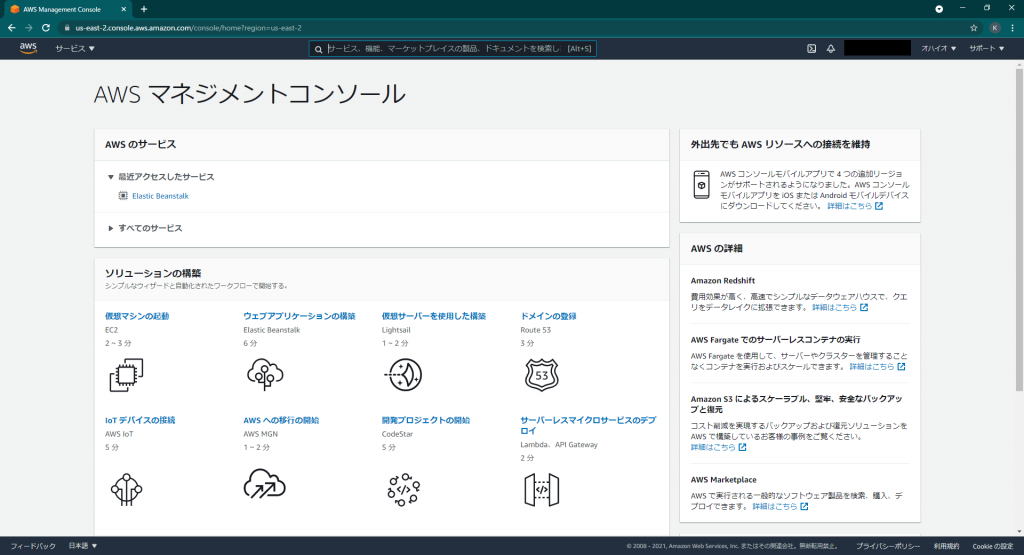Open the サーバーレスマイクロサービスのデプロイ link
This screenshot has width=1024, height=555.
coord(588,426)
